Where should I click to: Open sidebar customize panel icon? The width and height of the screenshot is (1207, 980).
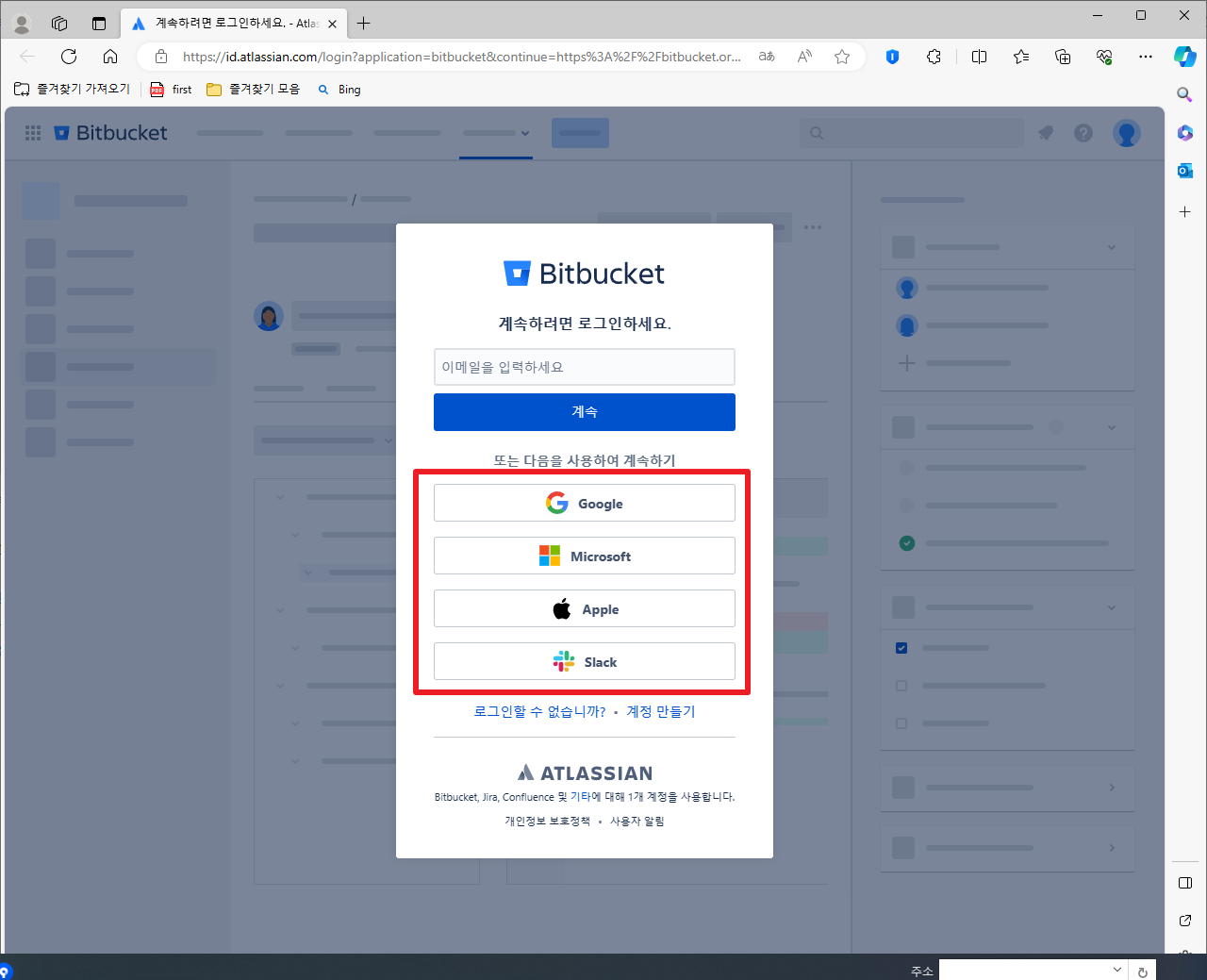click(1185, 883)
